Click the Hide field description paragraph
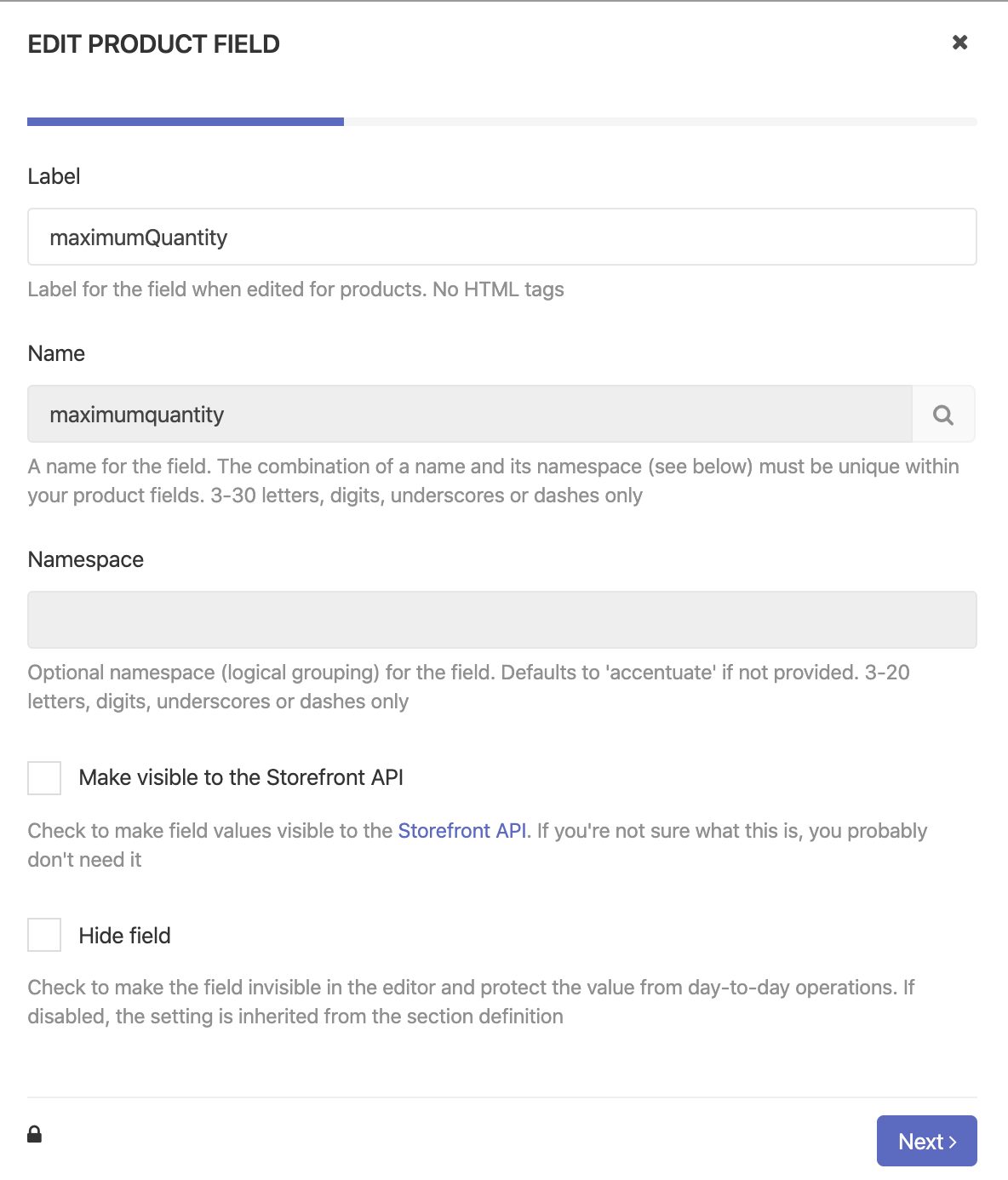 point(470,1001)
